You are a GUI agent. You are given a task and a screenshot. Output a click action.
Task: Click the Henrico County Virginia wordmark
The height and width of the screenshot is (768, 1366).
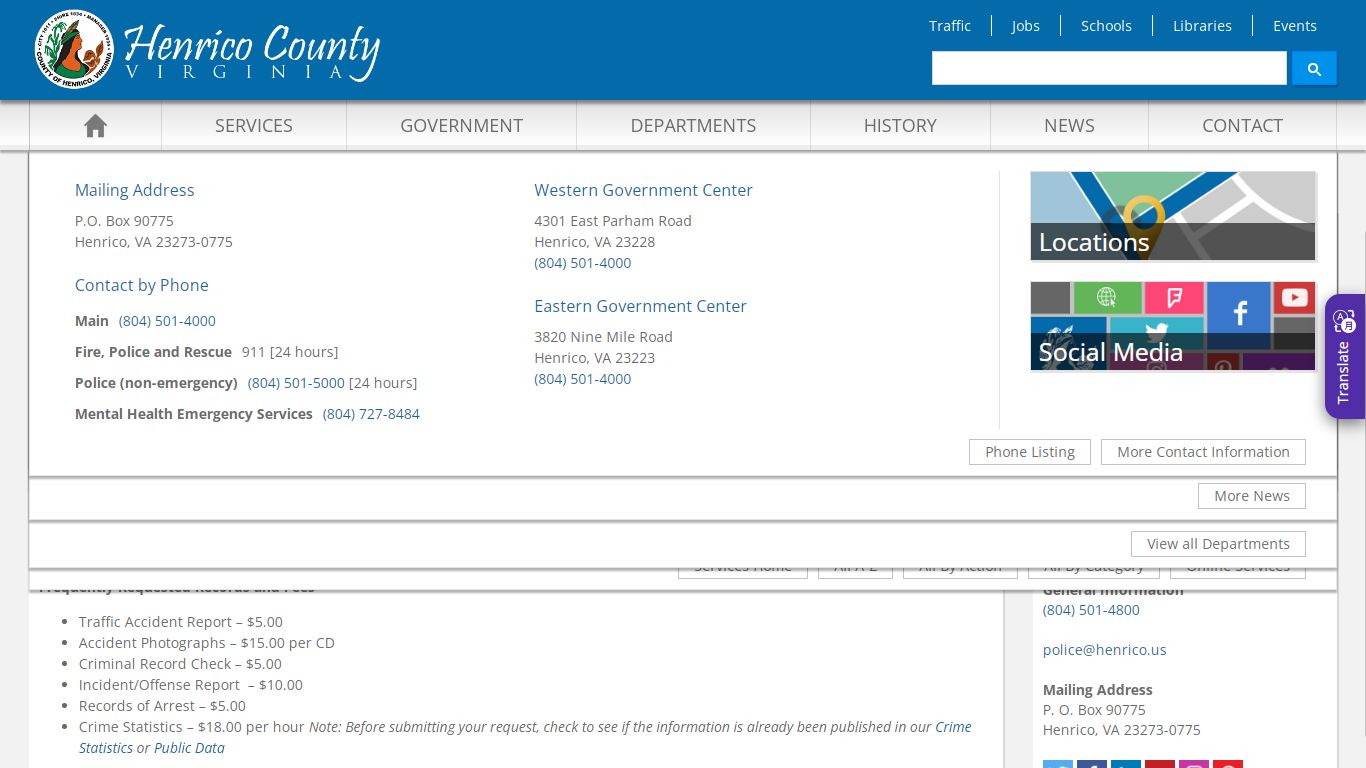pos(252,52)
